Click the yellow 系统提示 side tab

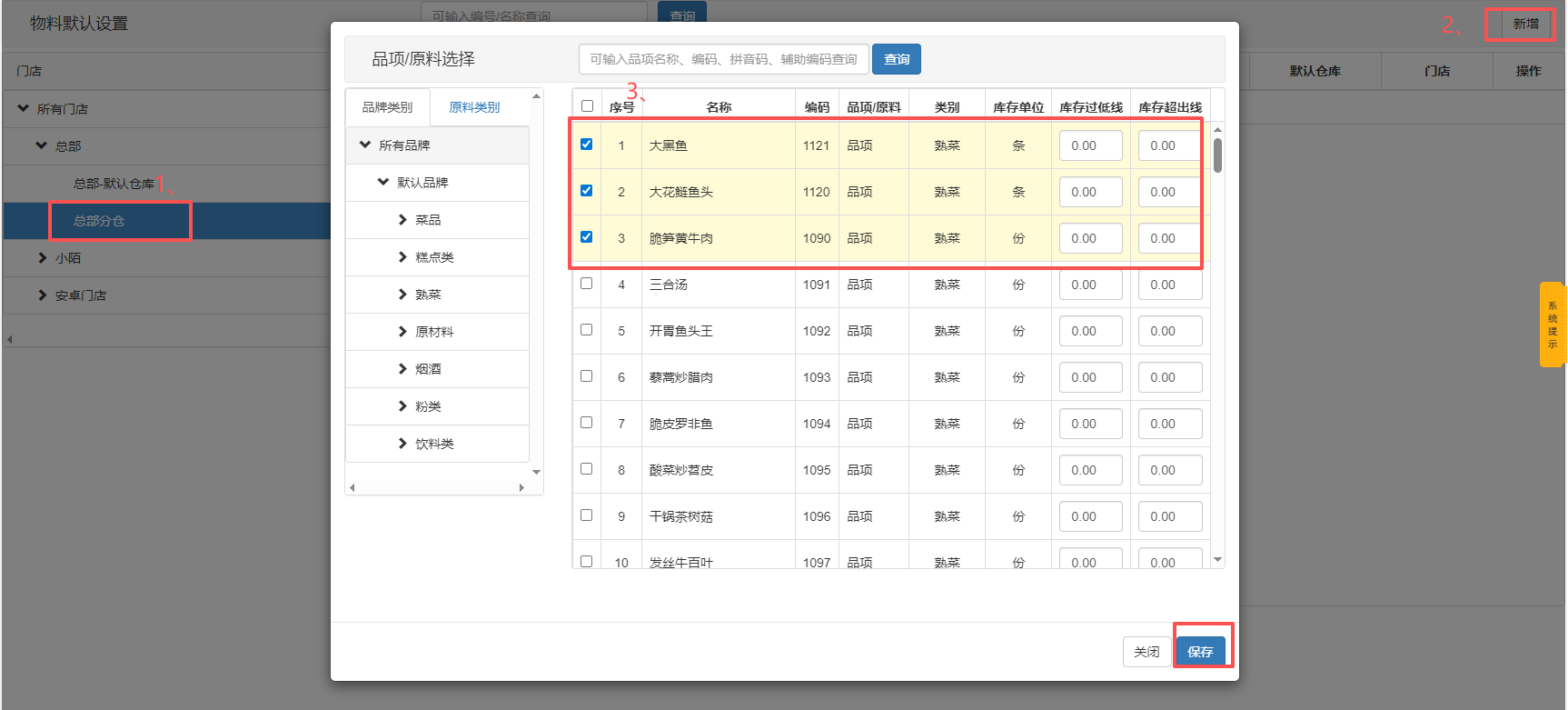click(x=1552, y=325)
